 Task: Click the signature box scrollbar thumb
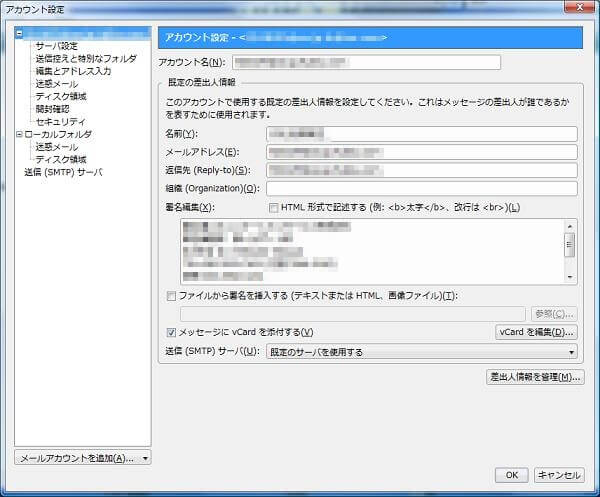tap(570, 244)
